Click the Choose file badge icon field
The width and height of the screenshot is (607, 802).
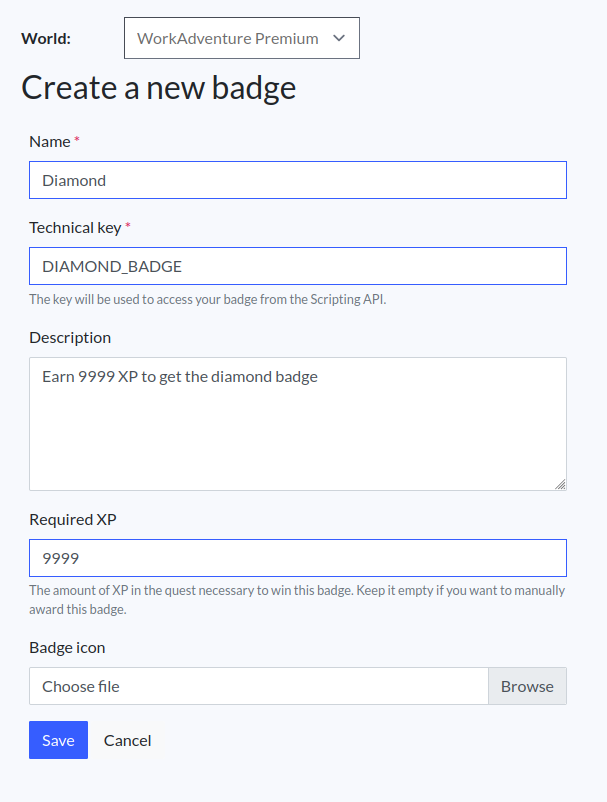click(x=258, y=686)
